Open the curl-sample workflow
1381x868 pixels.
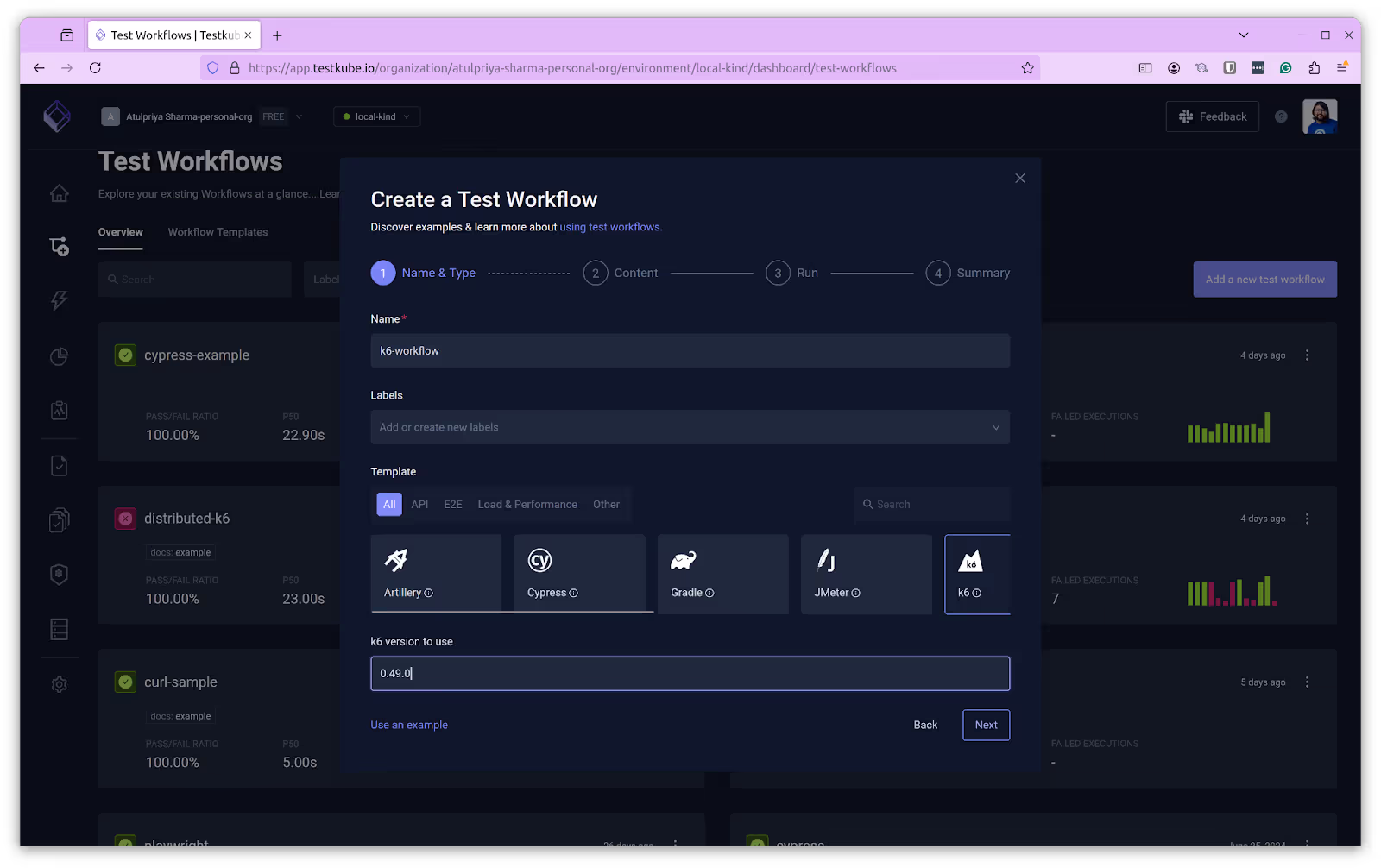click(180, 682)
